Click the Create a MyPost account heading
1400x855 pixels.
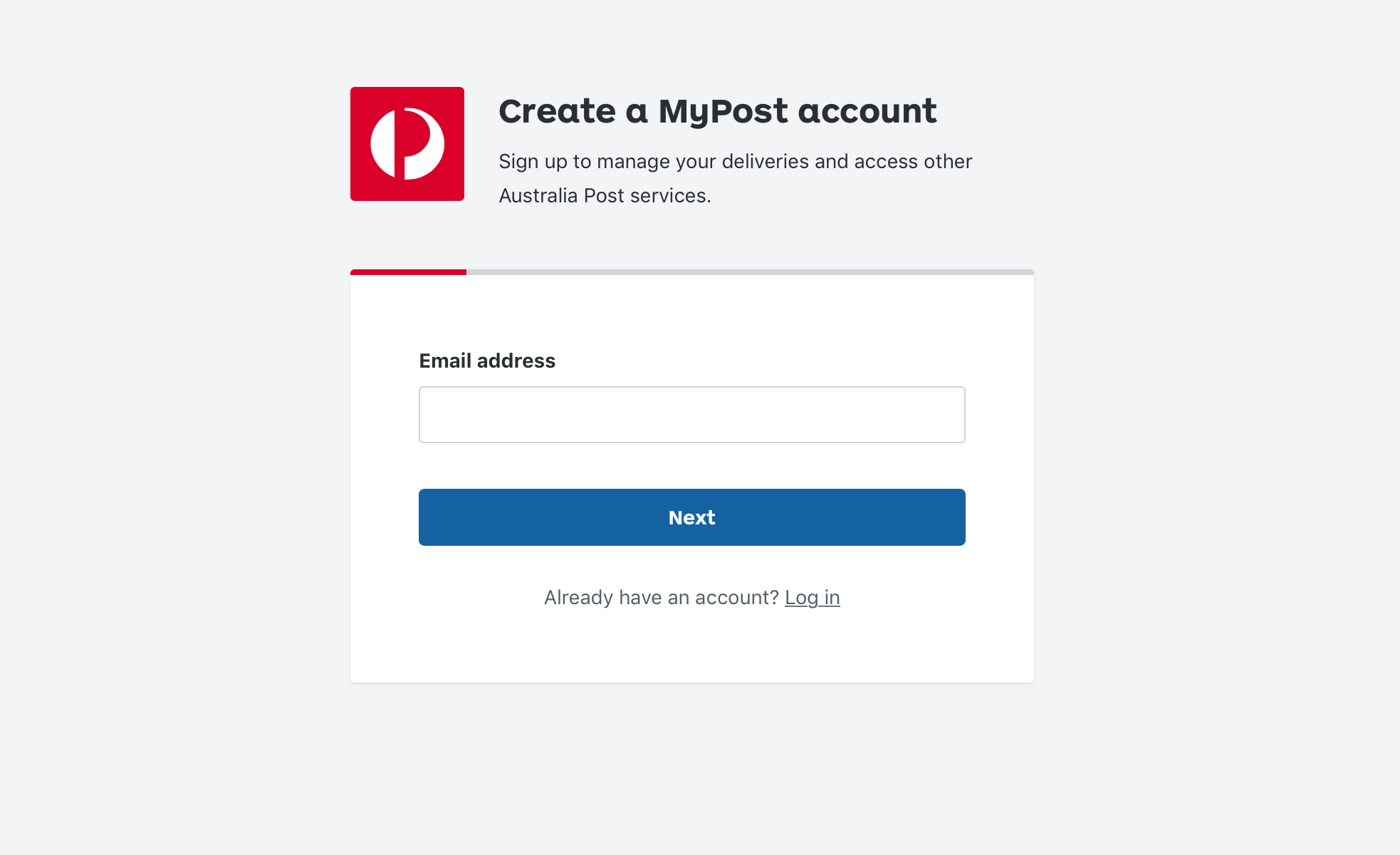[718, 111]
